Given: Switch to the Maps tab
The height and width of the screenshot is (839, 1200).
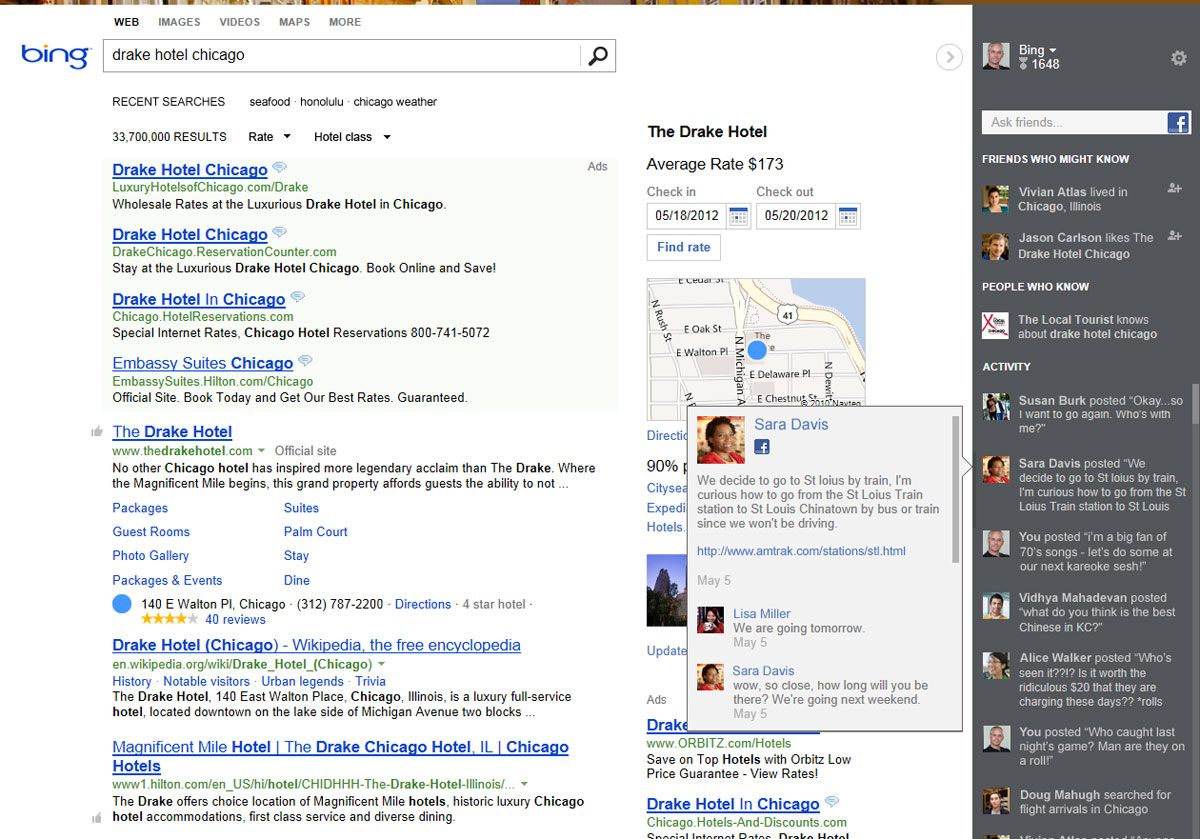Looking at the screenshot, I should point(294,22).
